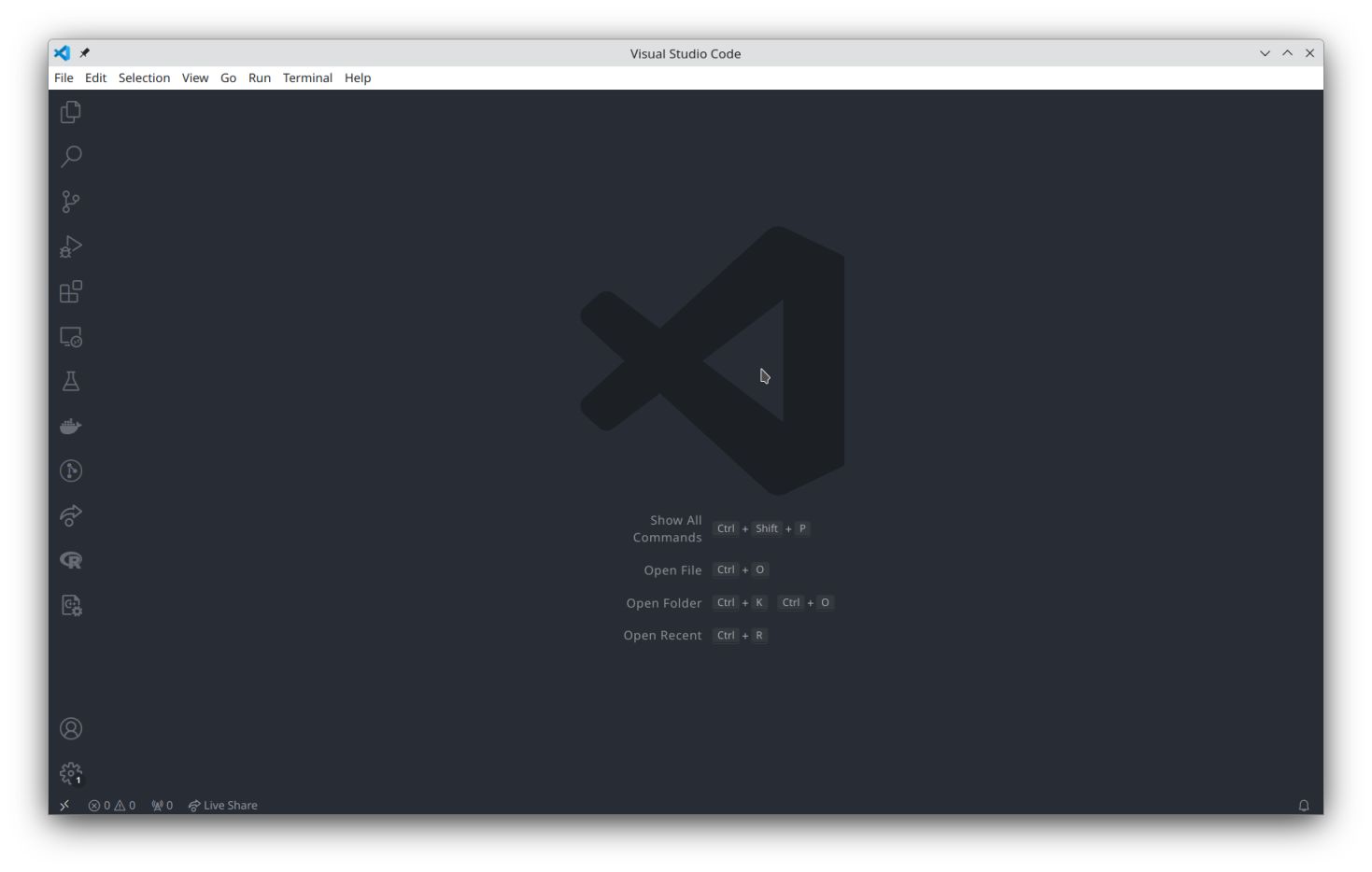
Task: Open notifications with the bell icon
Action: 1304,806
